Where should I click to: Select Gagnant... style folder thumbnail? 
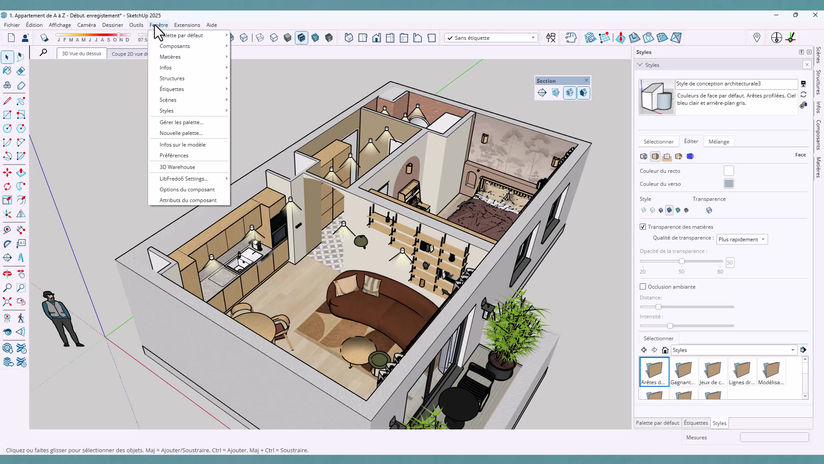pyautogui.click(x=683, y=372)
